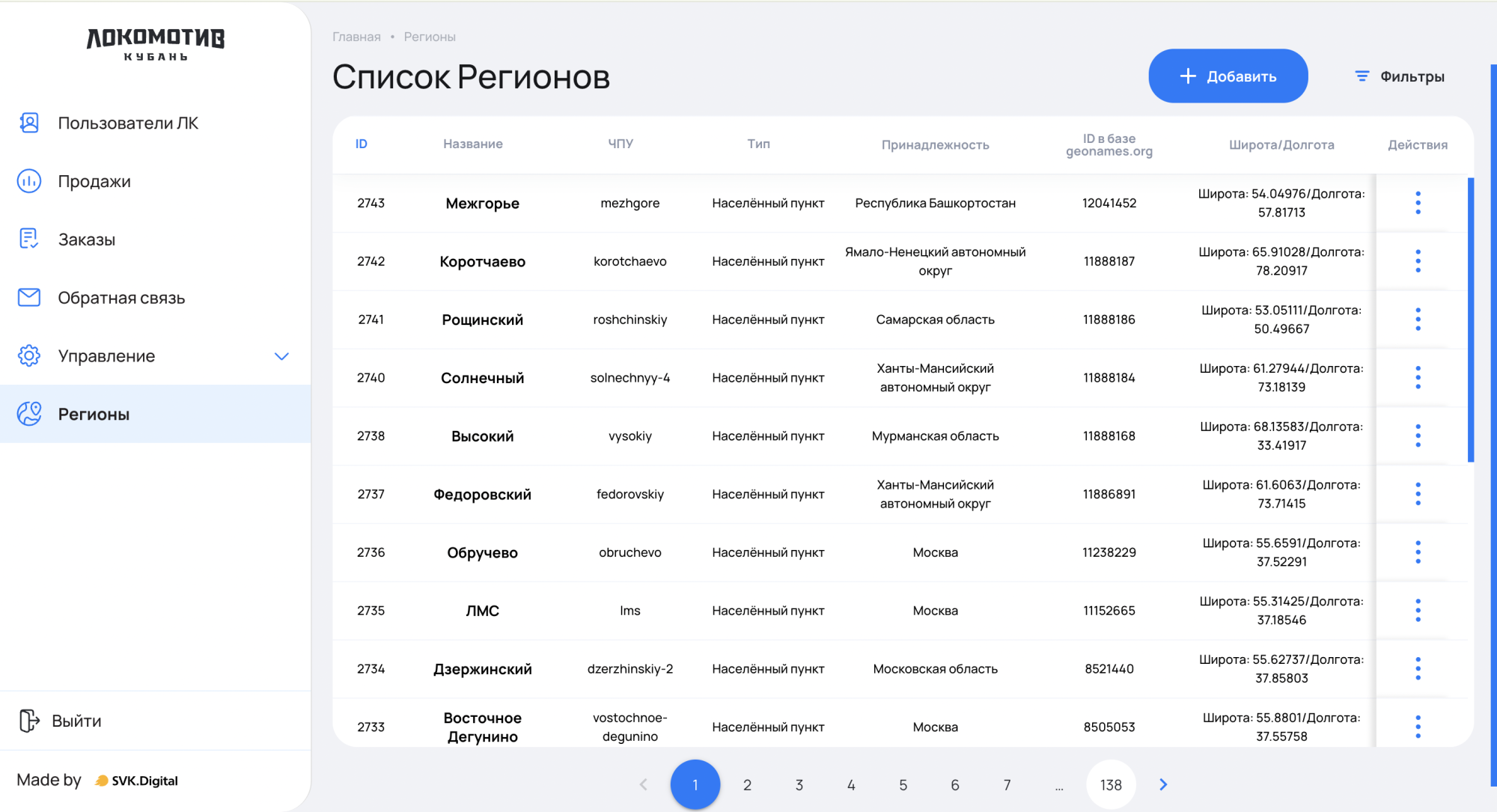
Task: Select Регионы in the sidebar
Action: point(155,414)
